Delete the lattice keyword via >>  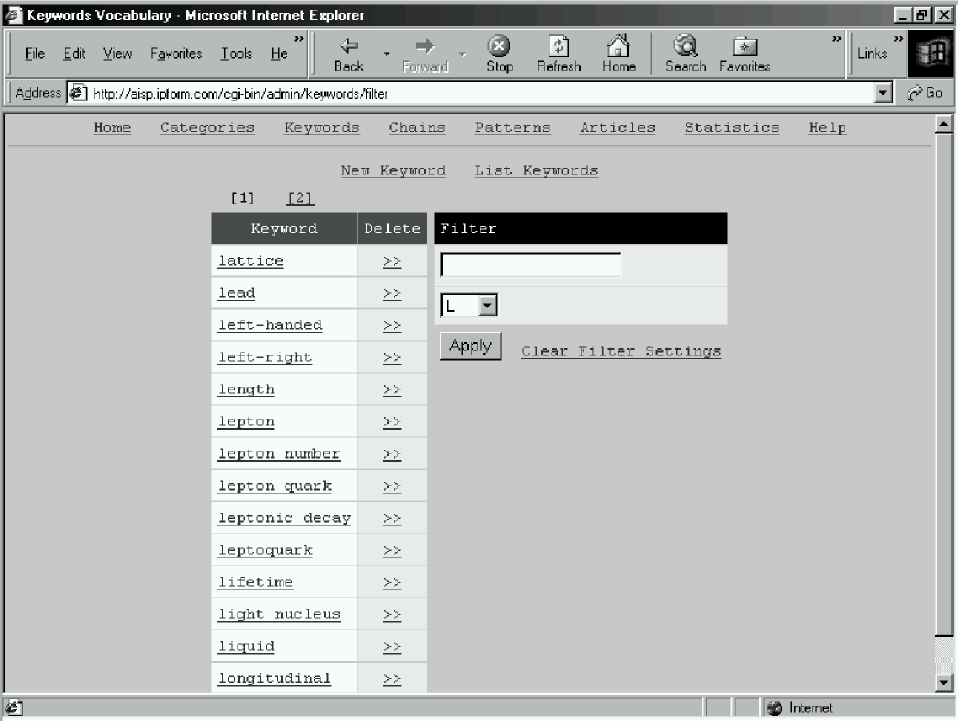pyautogui.click(x=391, y=262)
